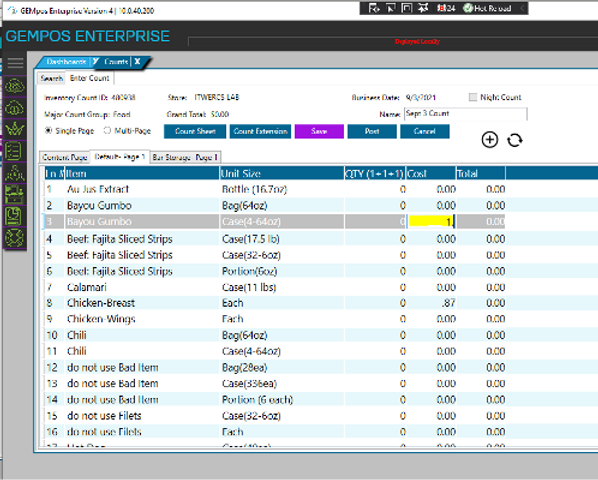Screen dimensions: 598x480
Task: Click the cloud sync sidebar icon
Action: (x=14, y=86)
